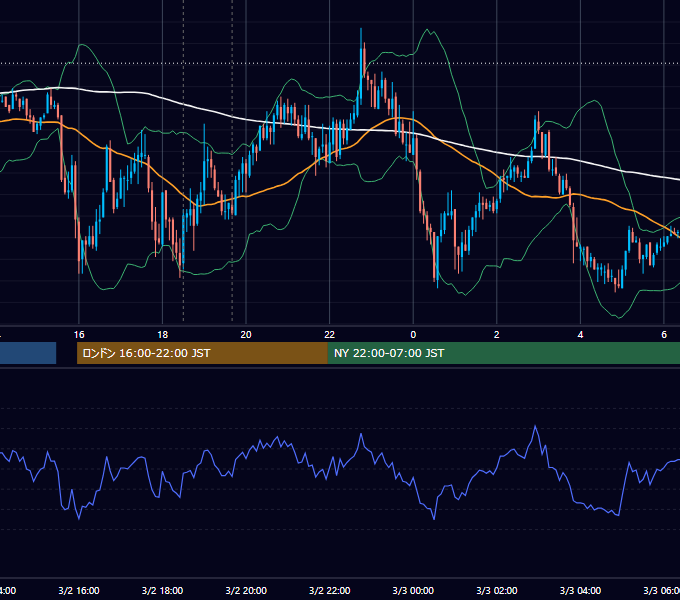Click the tall candle spike after 22:00
The height and width of the screenshot is (600, 680).
coord(361,65)
